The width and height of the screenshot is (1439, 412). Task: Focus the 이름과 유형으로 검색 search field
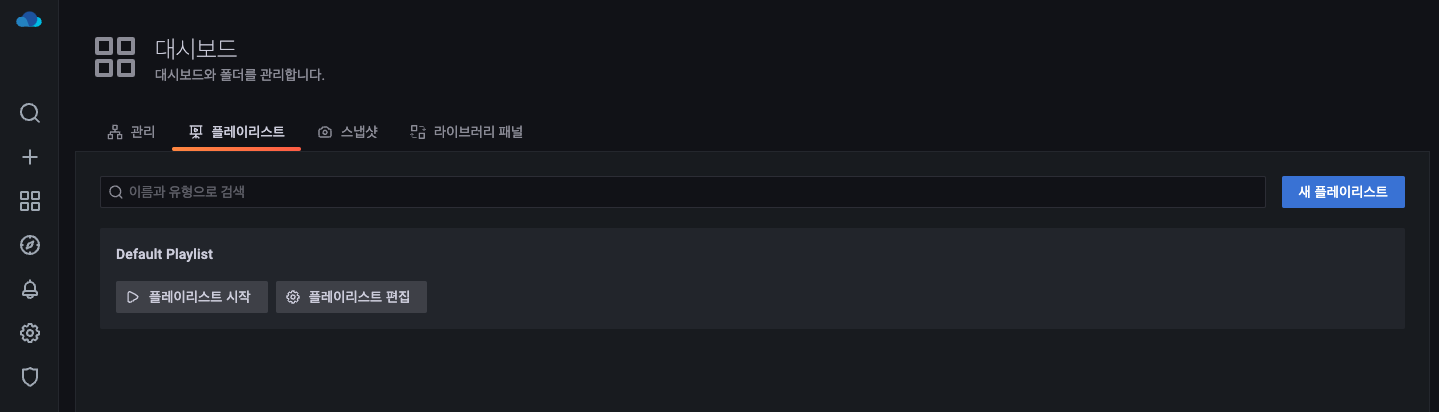coord(683,192)
